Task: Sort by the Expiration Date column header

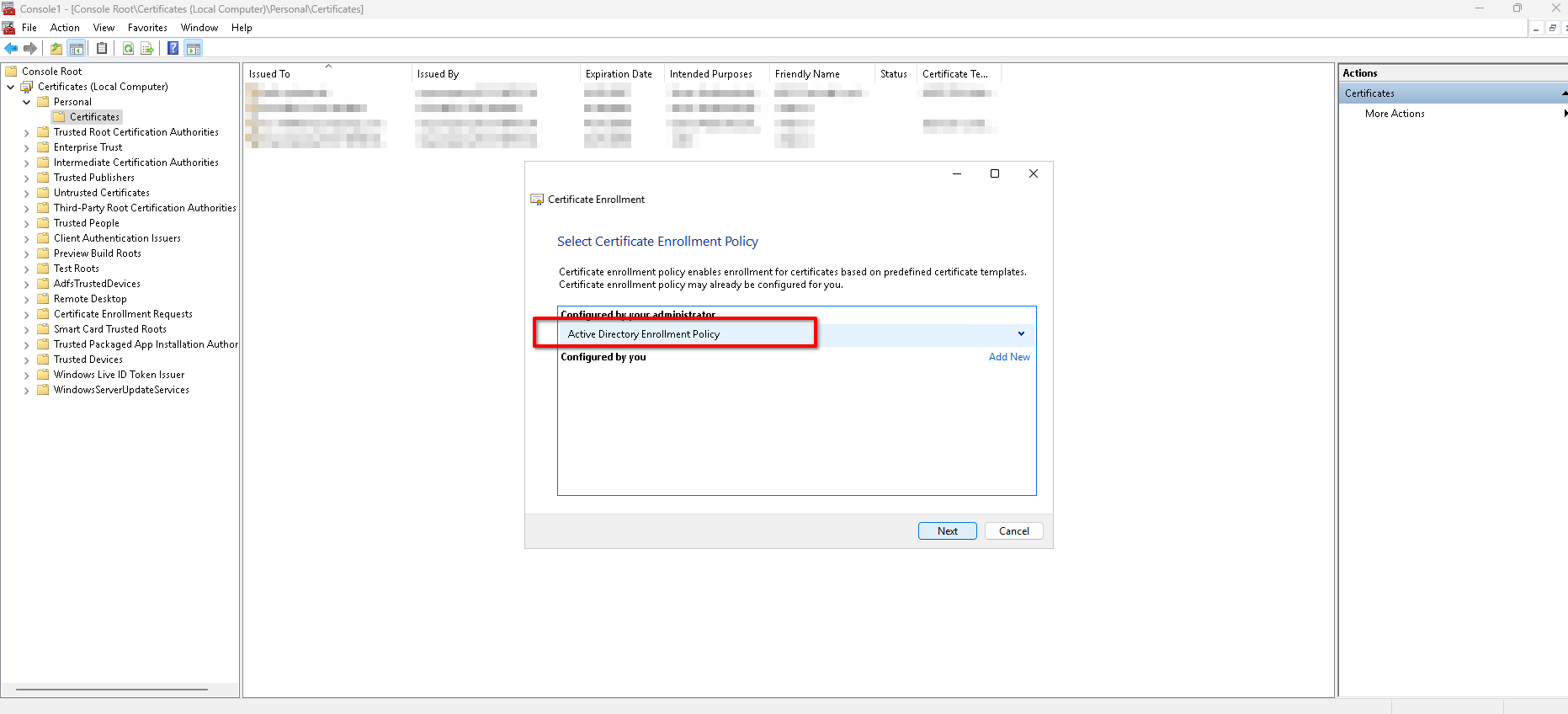Action: coord(619,74)
